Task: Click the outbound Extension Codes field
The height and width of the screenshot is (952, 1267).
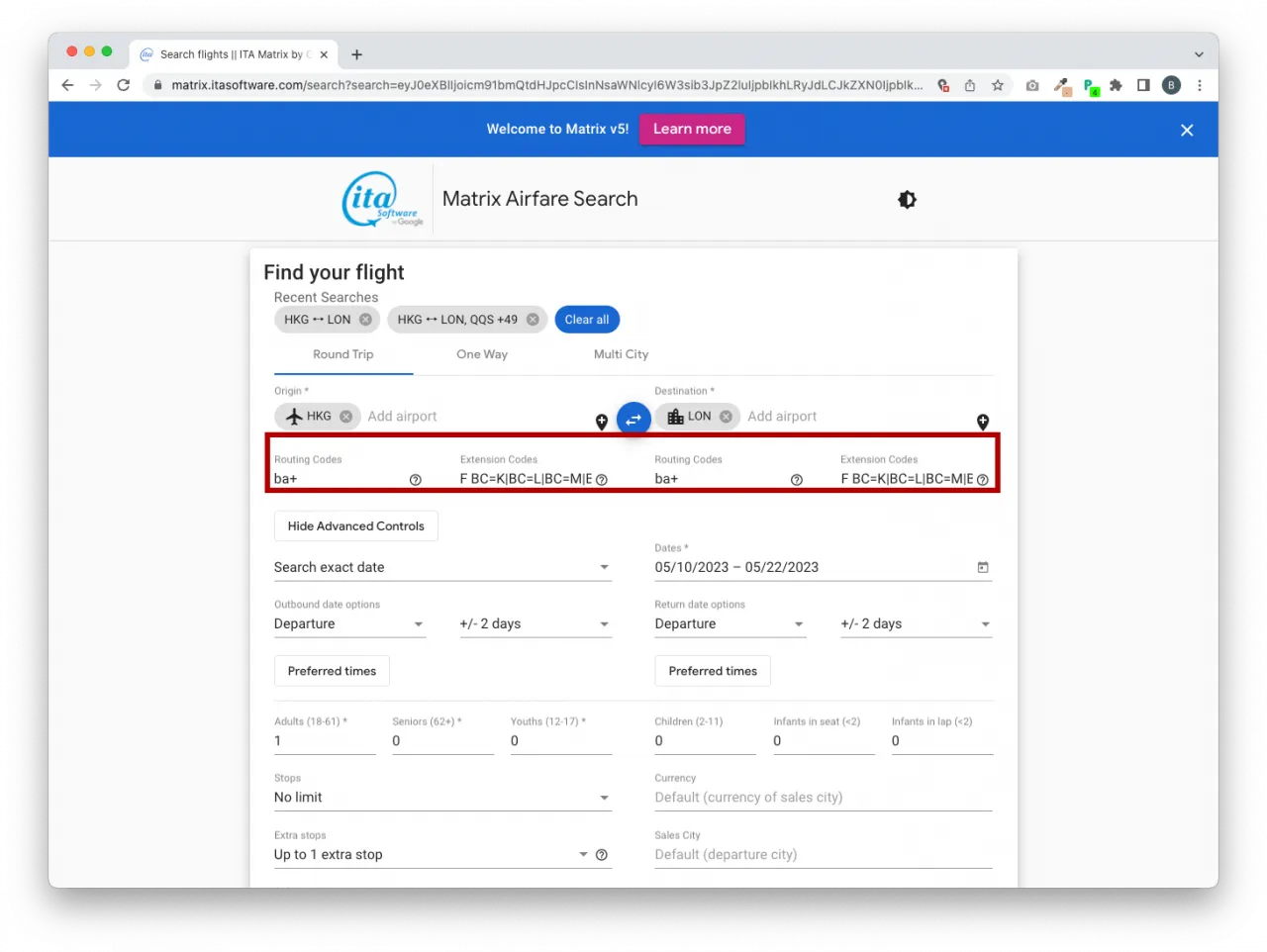Action: (x=526, y=479)
